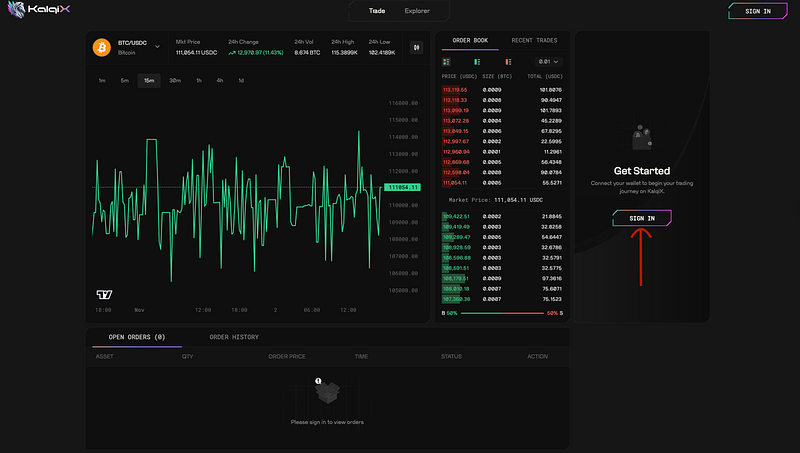Click the Bitcoin coin icon

pos(101,47)
